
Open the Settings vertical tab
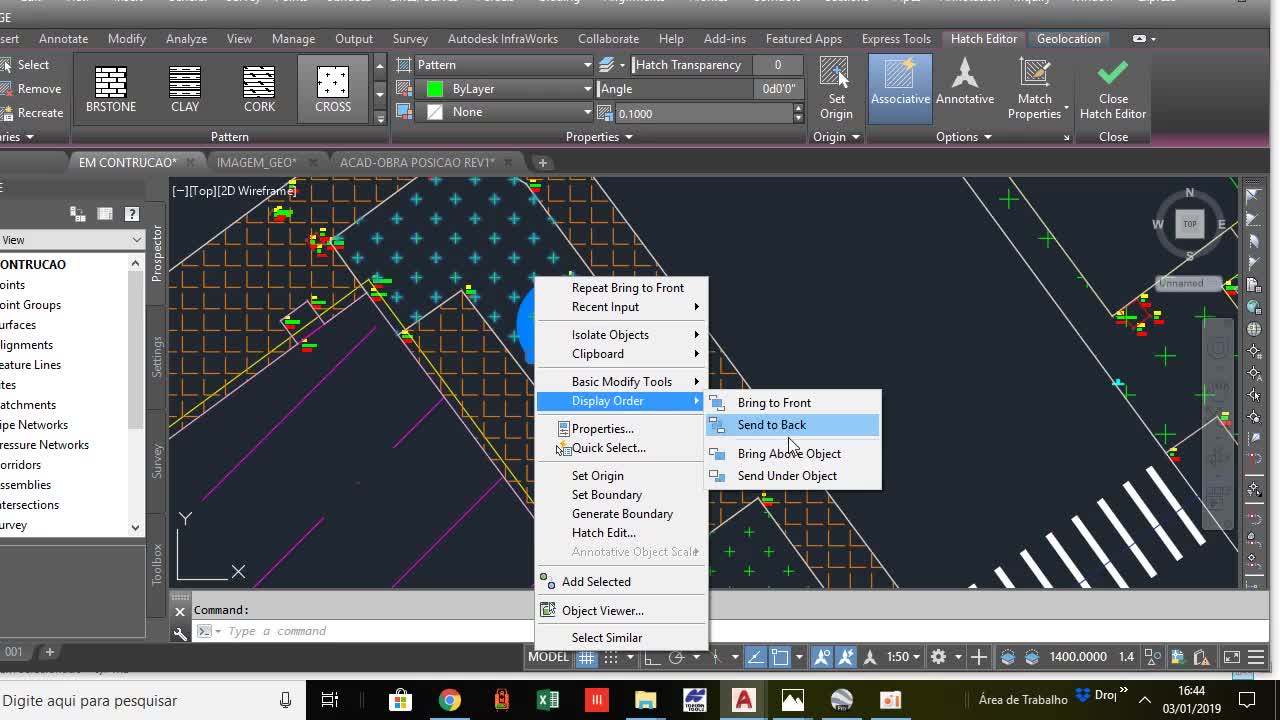[x=157, y=357]
